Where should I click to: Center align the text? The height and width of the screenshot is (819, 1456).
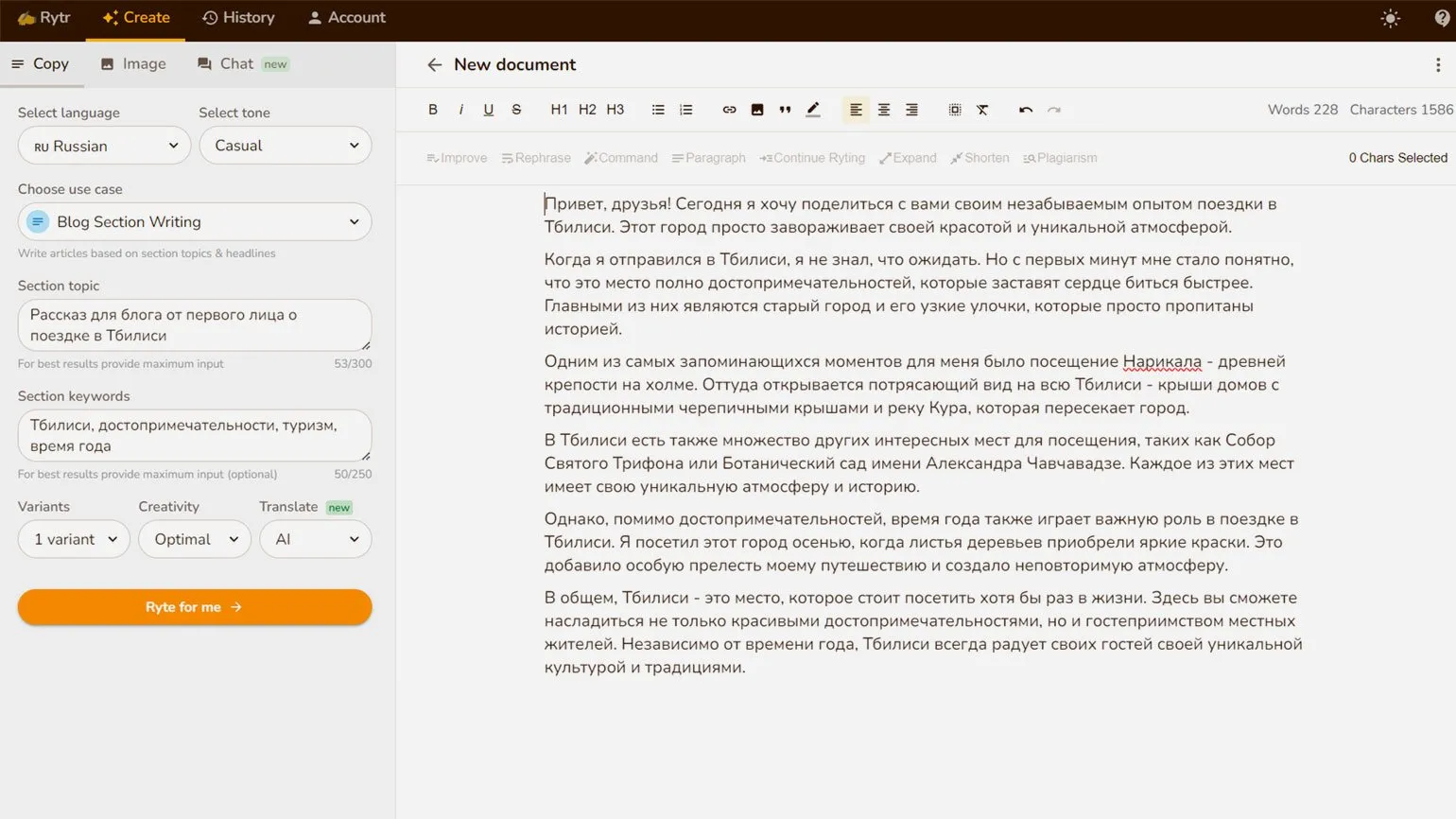click(884, 110)
